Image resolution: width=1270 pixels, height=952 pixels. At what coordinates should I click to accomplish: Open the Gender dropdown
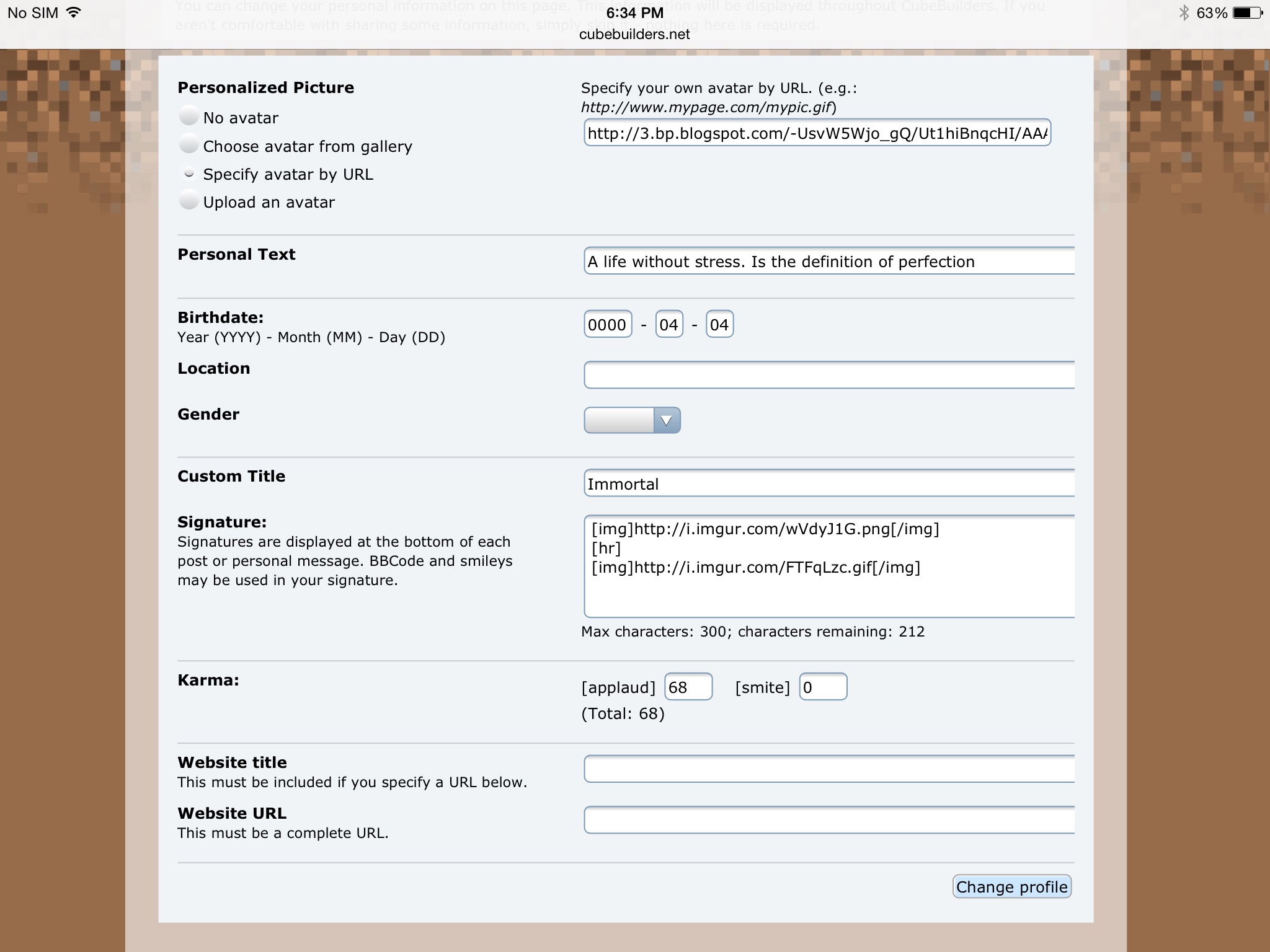pos(632,420)
